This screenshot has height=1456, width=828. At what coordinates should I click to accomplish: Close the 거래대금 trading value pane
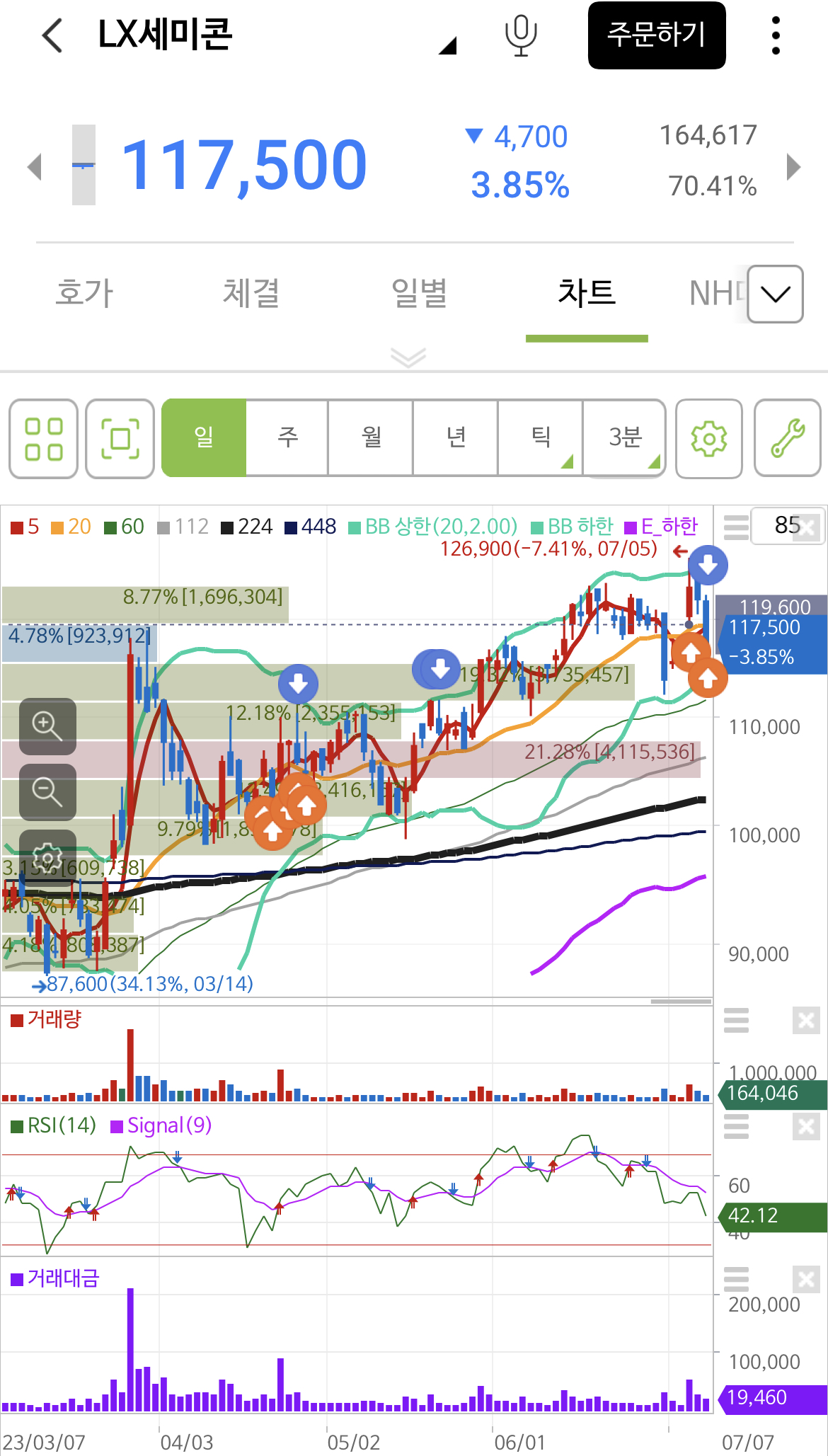(806, 1279)
